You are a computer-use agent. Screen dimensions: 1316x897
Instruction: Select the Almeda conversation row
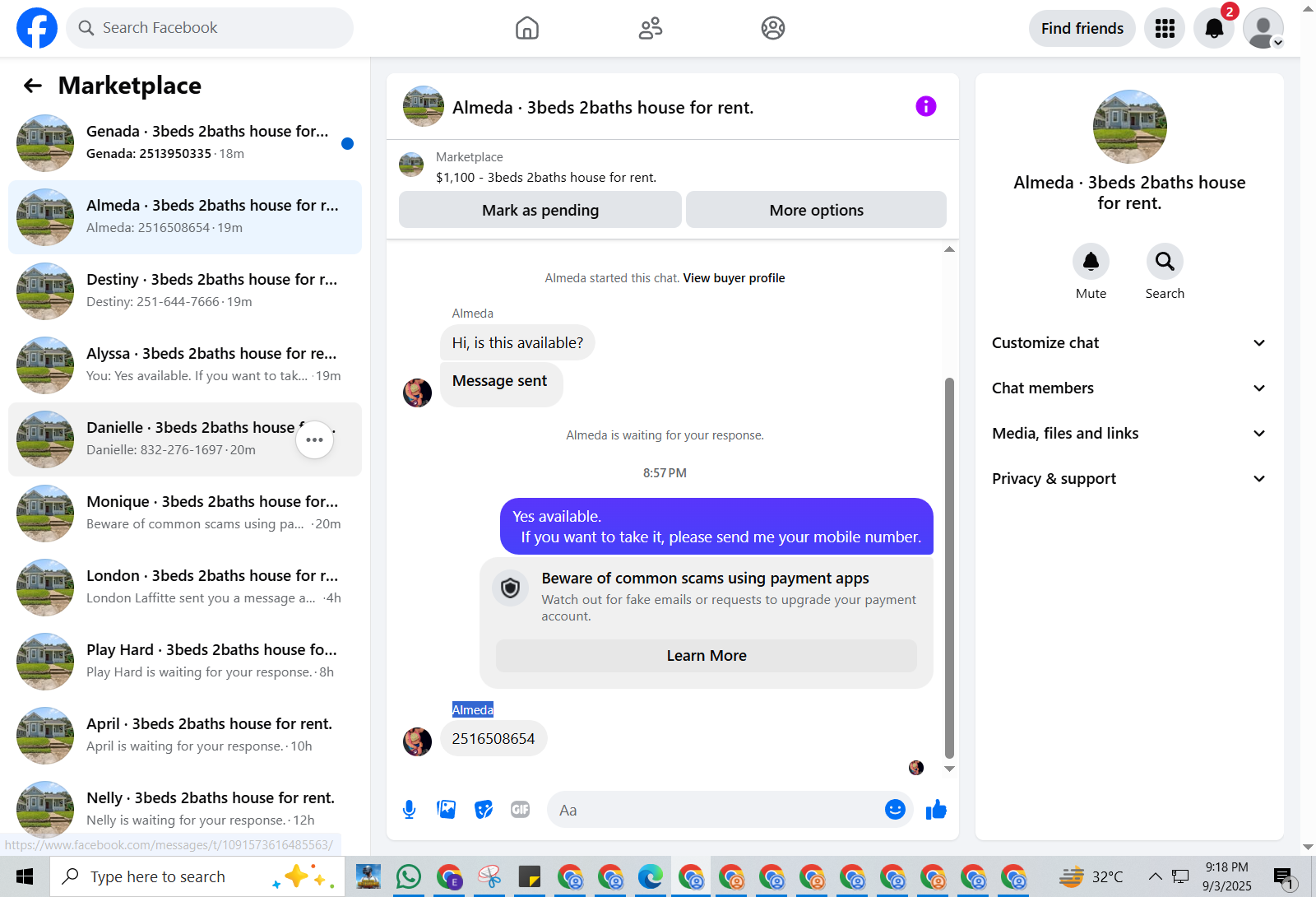pyautogui.click(x=185, y=217)
